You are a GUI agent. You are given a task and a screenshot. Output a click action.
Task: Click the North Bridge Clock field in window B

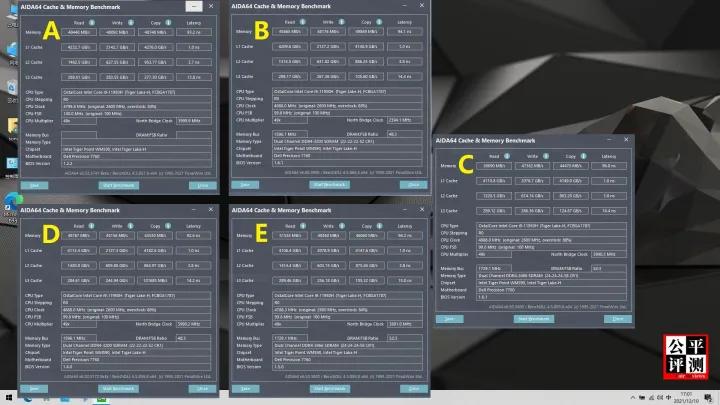pos(404,120)
